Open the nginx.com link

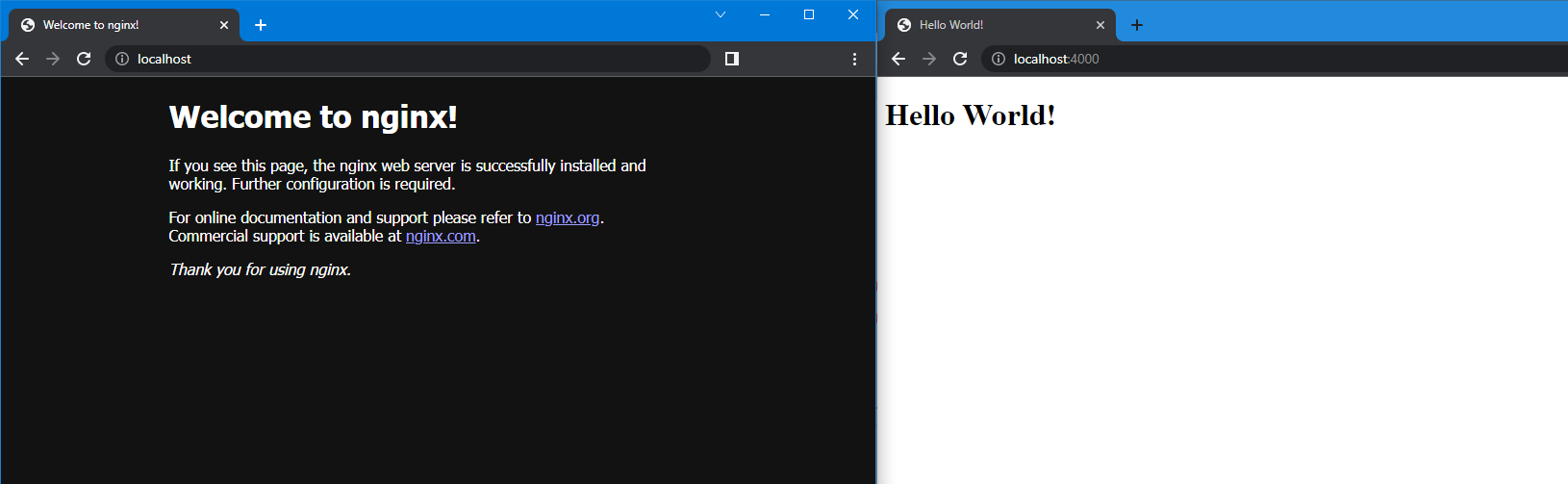(441, 236)
